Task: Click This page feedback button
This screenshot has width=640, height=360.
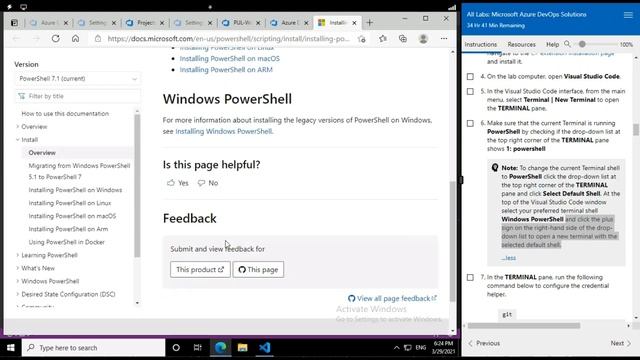Action: point(258,269)
